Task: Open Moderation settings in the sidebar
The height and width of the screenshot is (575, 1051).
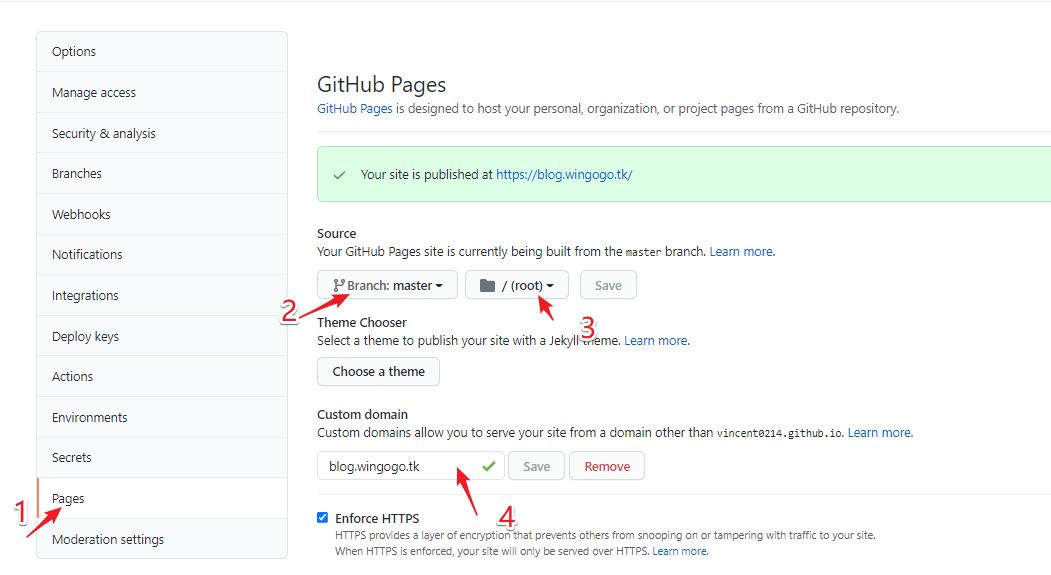Action: click(x=108, y=539)
